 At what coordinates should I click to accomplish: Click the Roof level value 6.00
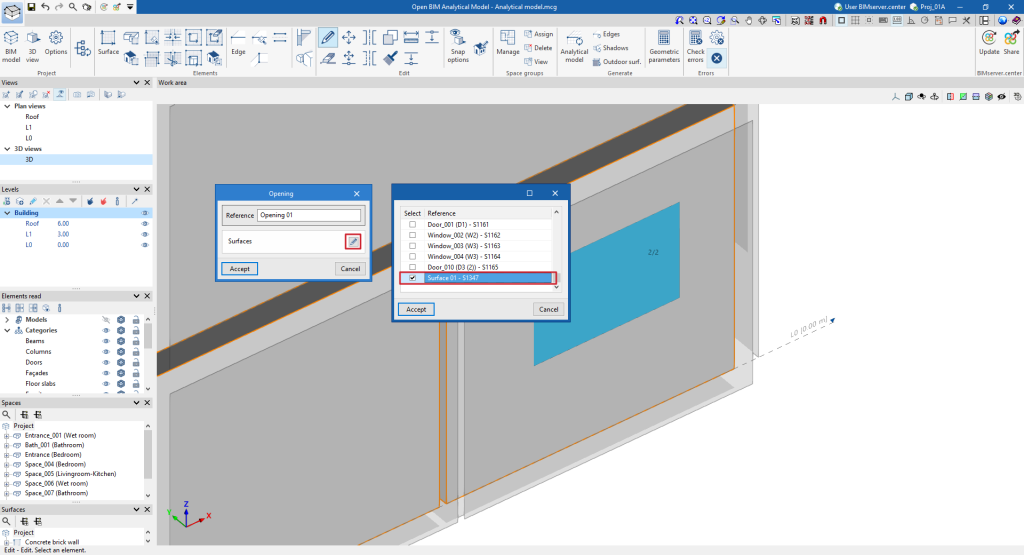(63, 223)
